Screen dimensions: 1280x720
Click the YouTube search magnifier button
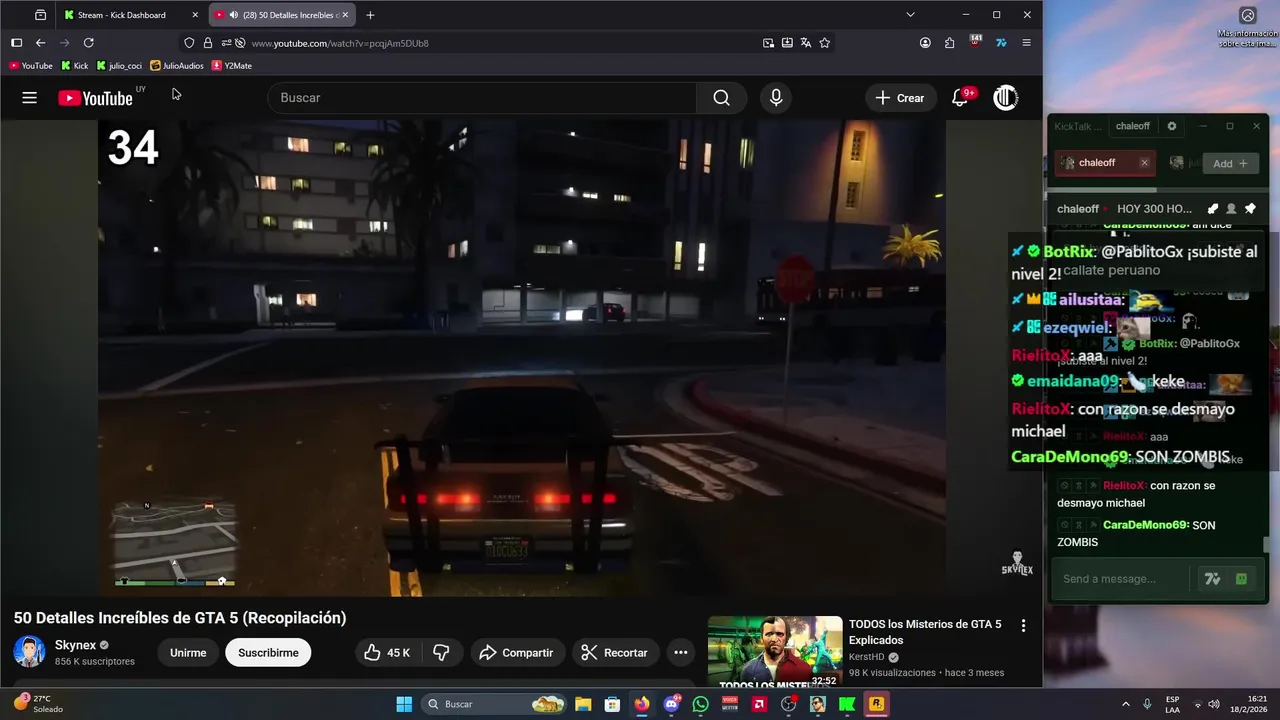coord(721,98)
